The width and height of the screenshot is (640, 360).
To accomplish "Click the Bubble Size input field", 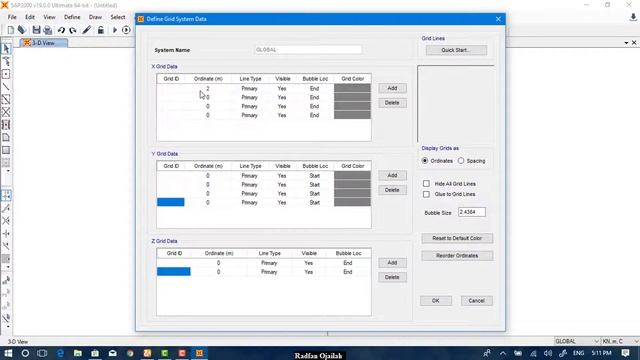I will click(471, 212).
